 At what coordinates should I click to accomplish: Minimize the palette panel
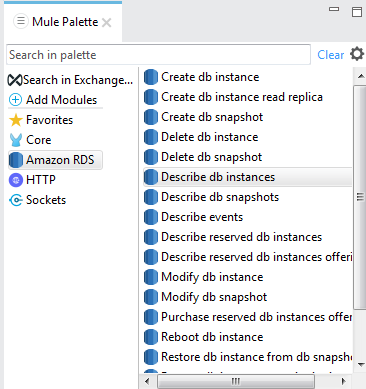pyautogui.click(x=334, y=9)
